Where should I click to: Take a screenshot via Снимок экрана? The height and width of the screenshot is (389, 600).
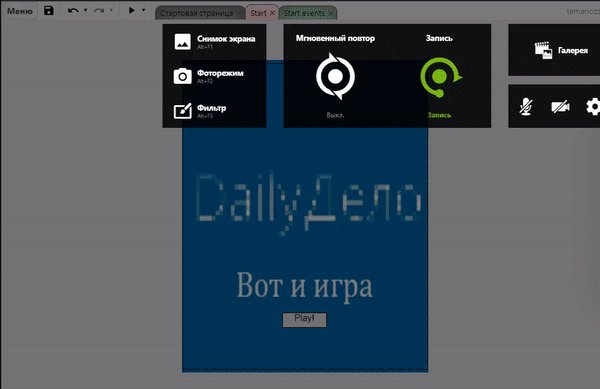(214, 42)
